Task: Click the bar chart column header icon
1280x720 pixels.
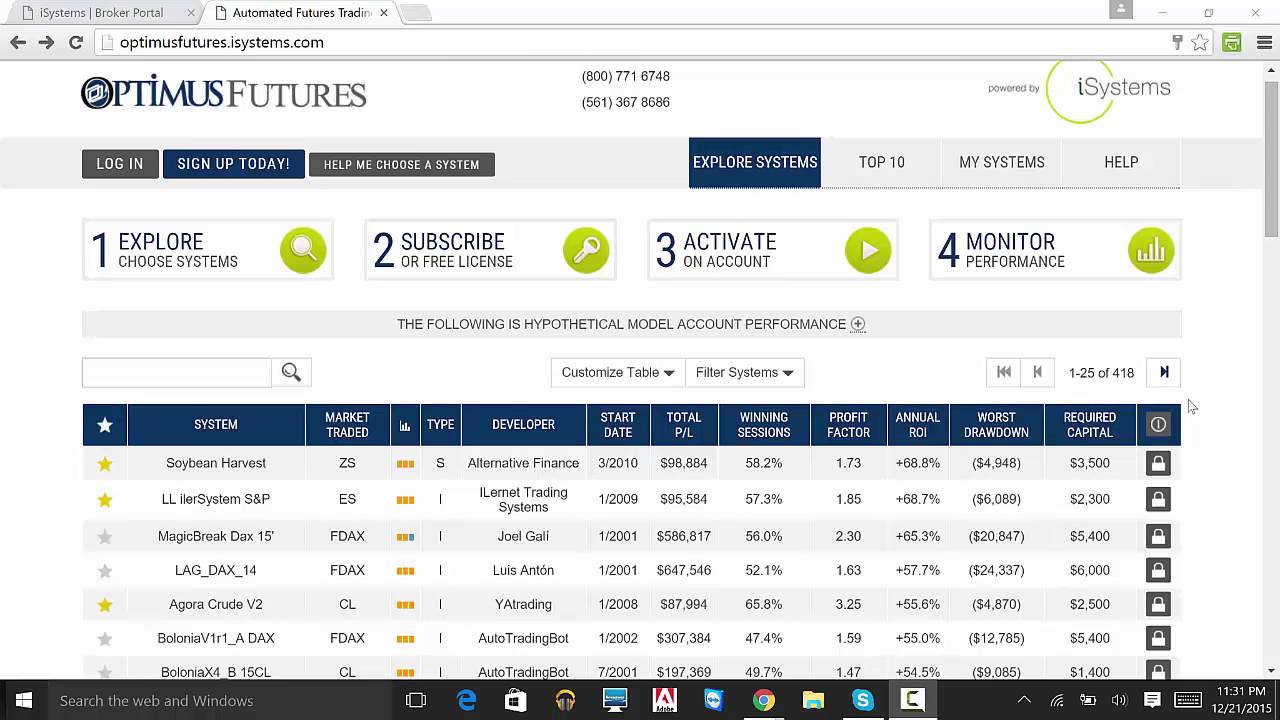Action: pos(404,424)
